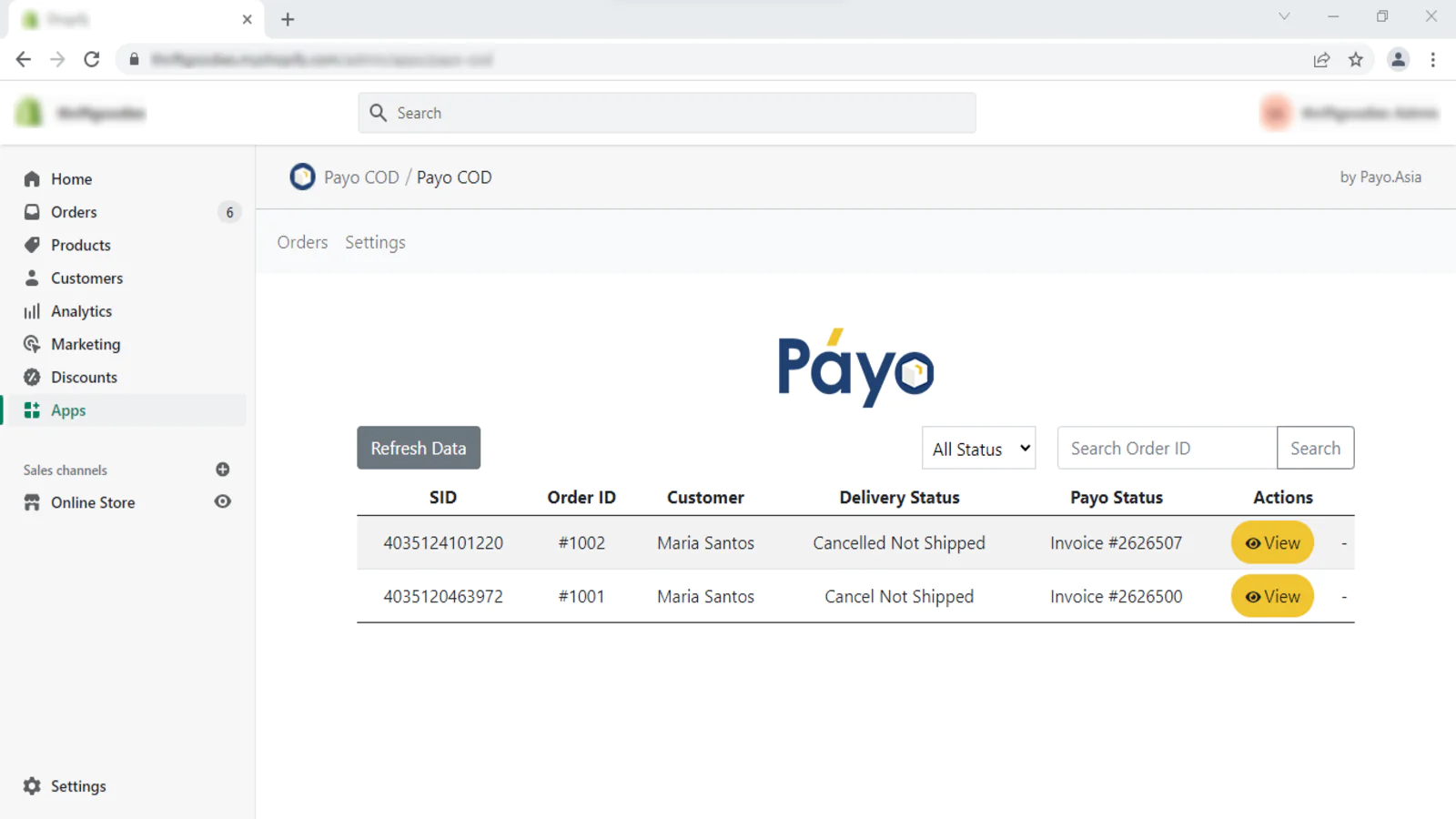The height and width of the screenshot is (819, 1456).
Task: Click the Orders badge showing 6
Action: [x=229, y=212]
